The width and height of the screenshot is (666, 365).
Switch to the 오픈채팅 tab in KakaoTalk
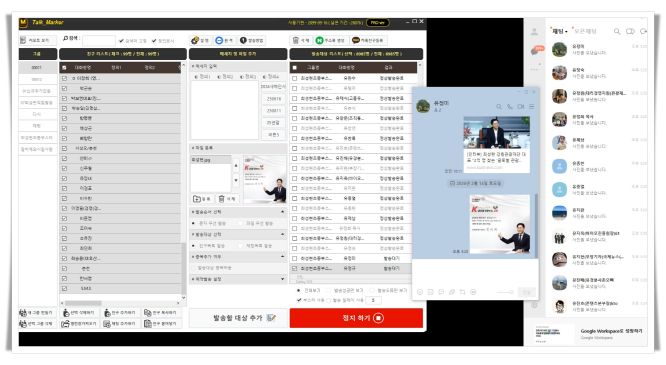(x=585, y=31)
